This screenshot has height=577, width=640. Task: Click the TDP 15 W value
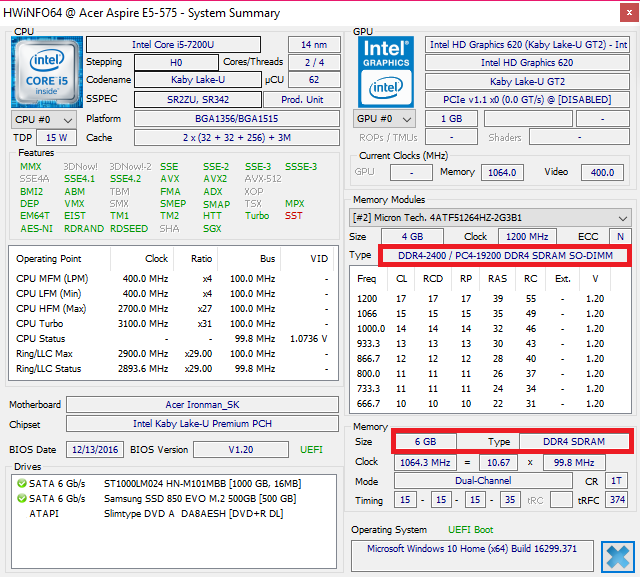tap(56, 138)
